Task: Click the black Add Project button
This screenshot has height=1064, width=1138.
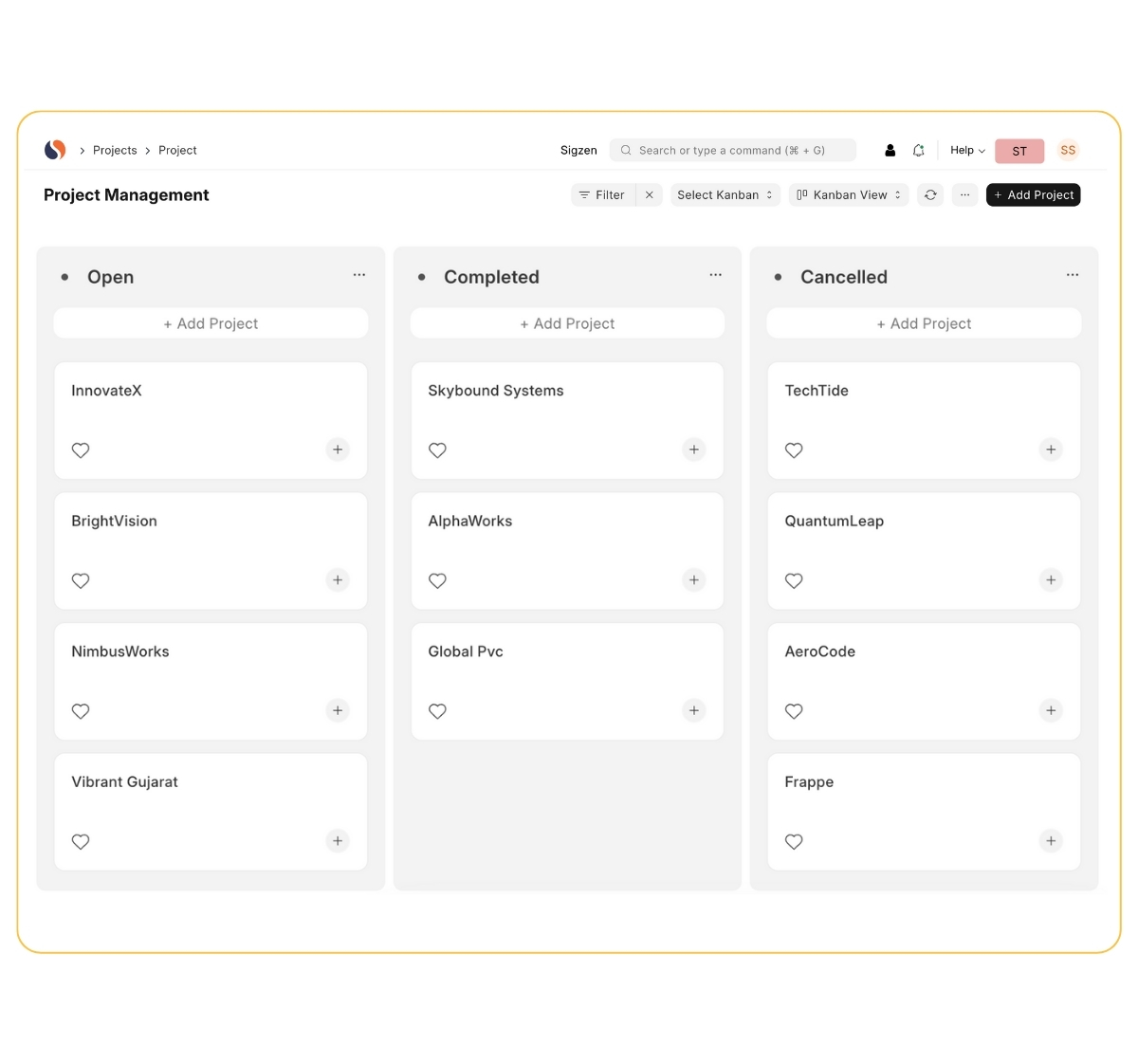Action: (1033, 195)
